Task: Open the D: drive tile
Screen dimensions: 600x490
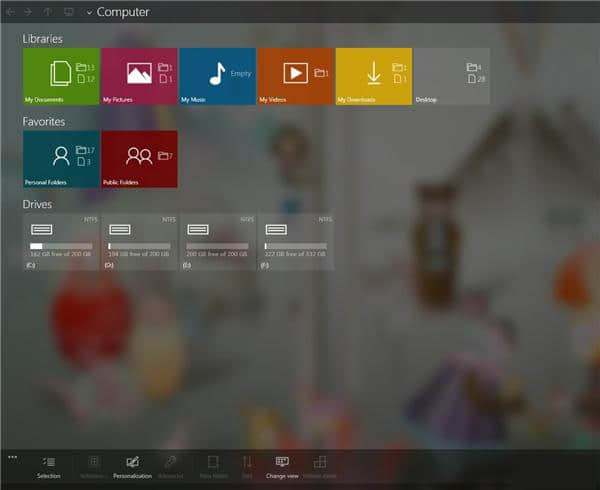Action: (139, 242)
